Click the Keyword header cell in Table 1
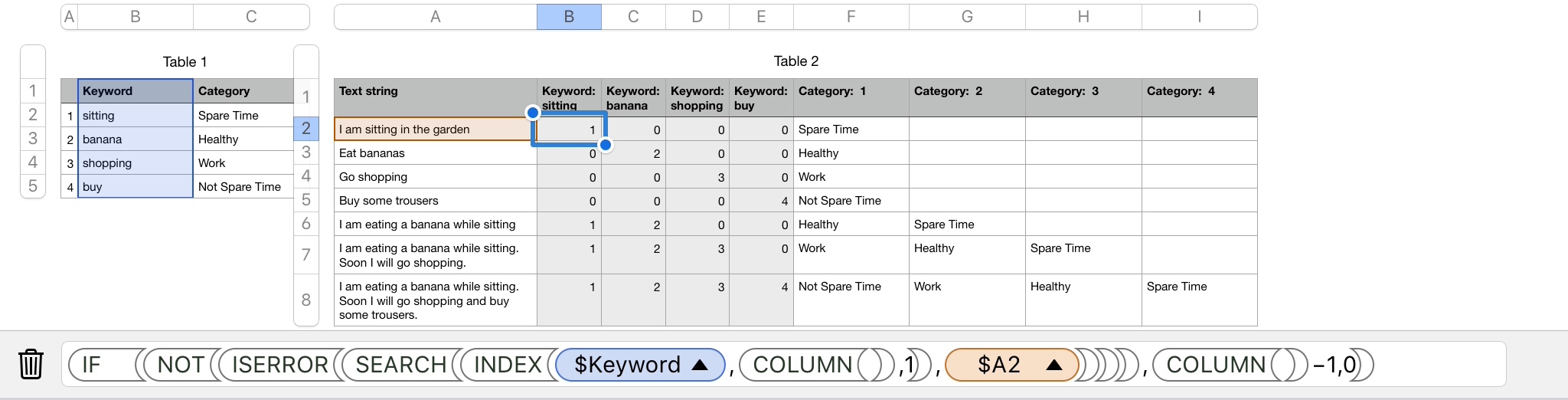This screenshot has height=400, width=1568. (136, 91)
